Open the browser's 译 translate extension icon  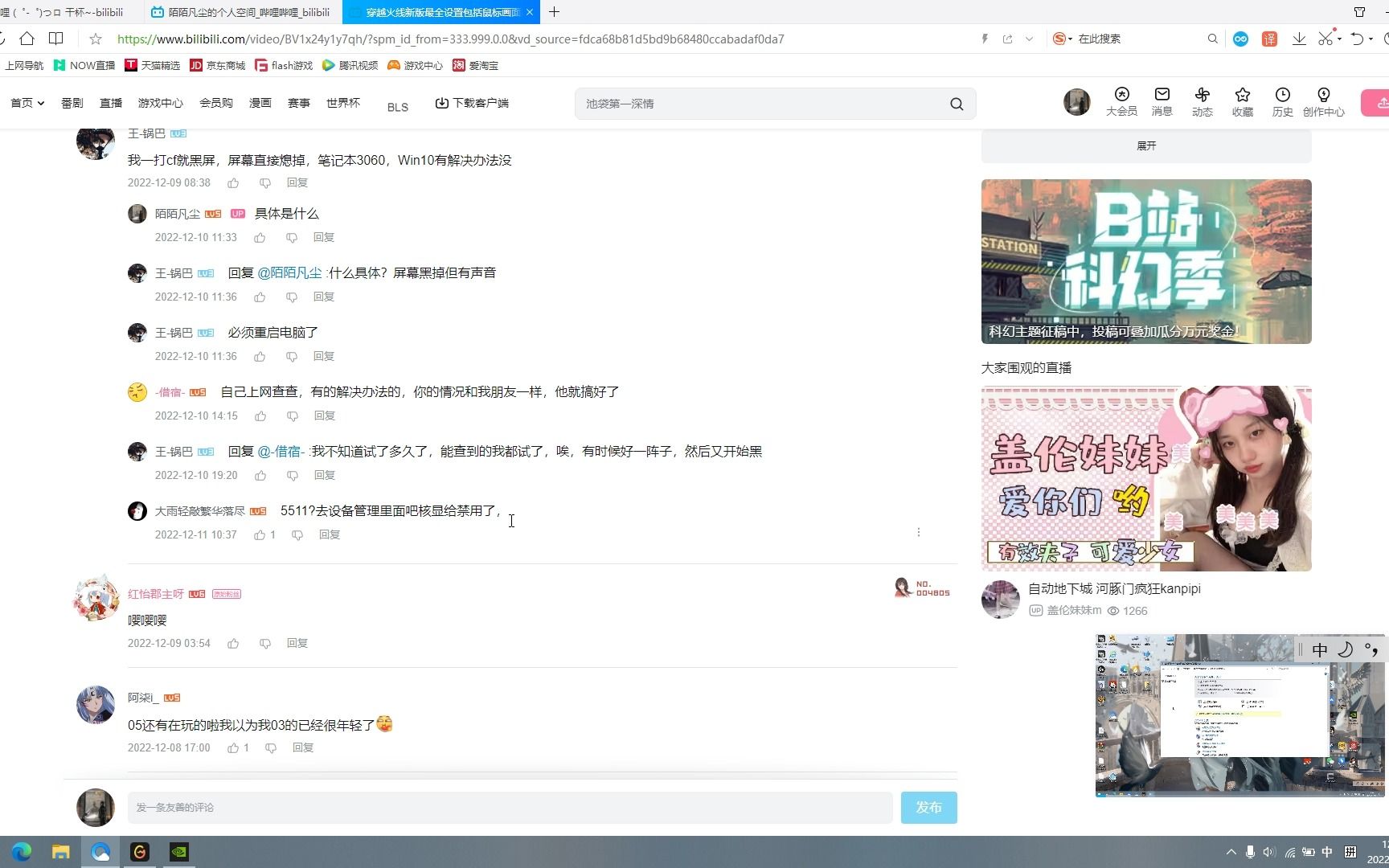pos(1269,39)
